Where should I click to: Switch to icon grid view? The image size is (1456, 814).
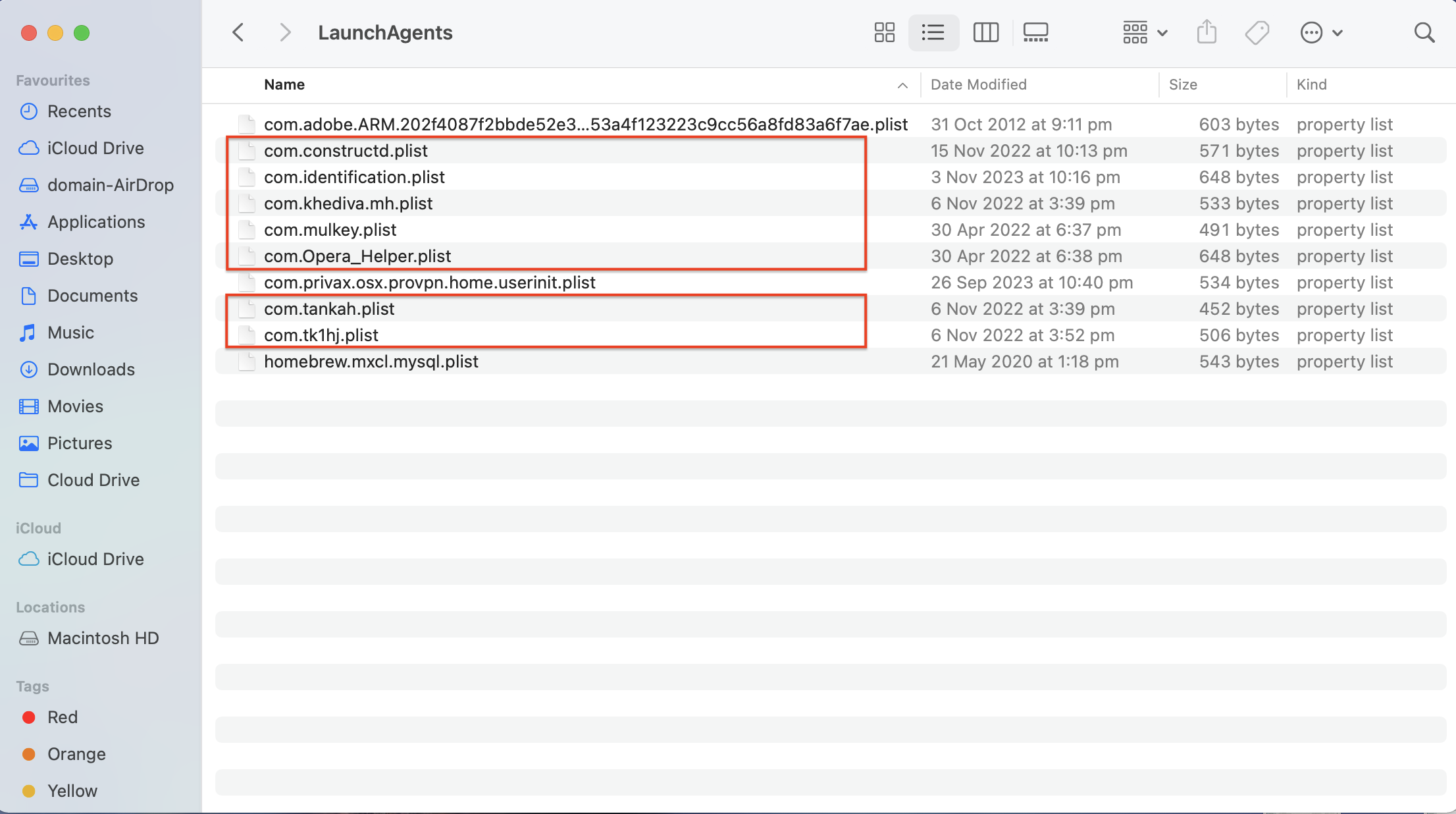pyautogui.click(x=884, y=32)
